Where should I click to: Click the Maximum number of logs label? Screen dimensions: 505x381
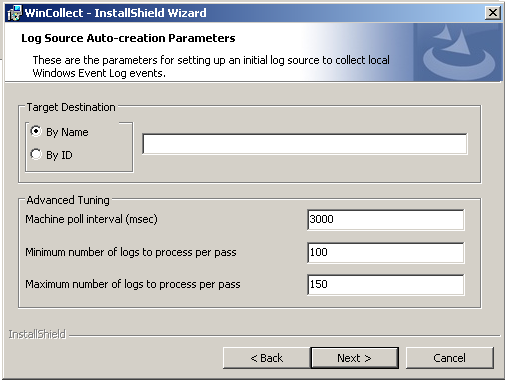[x=133, y=284]
